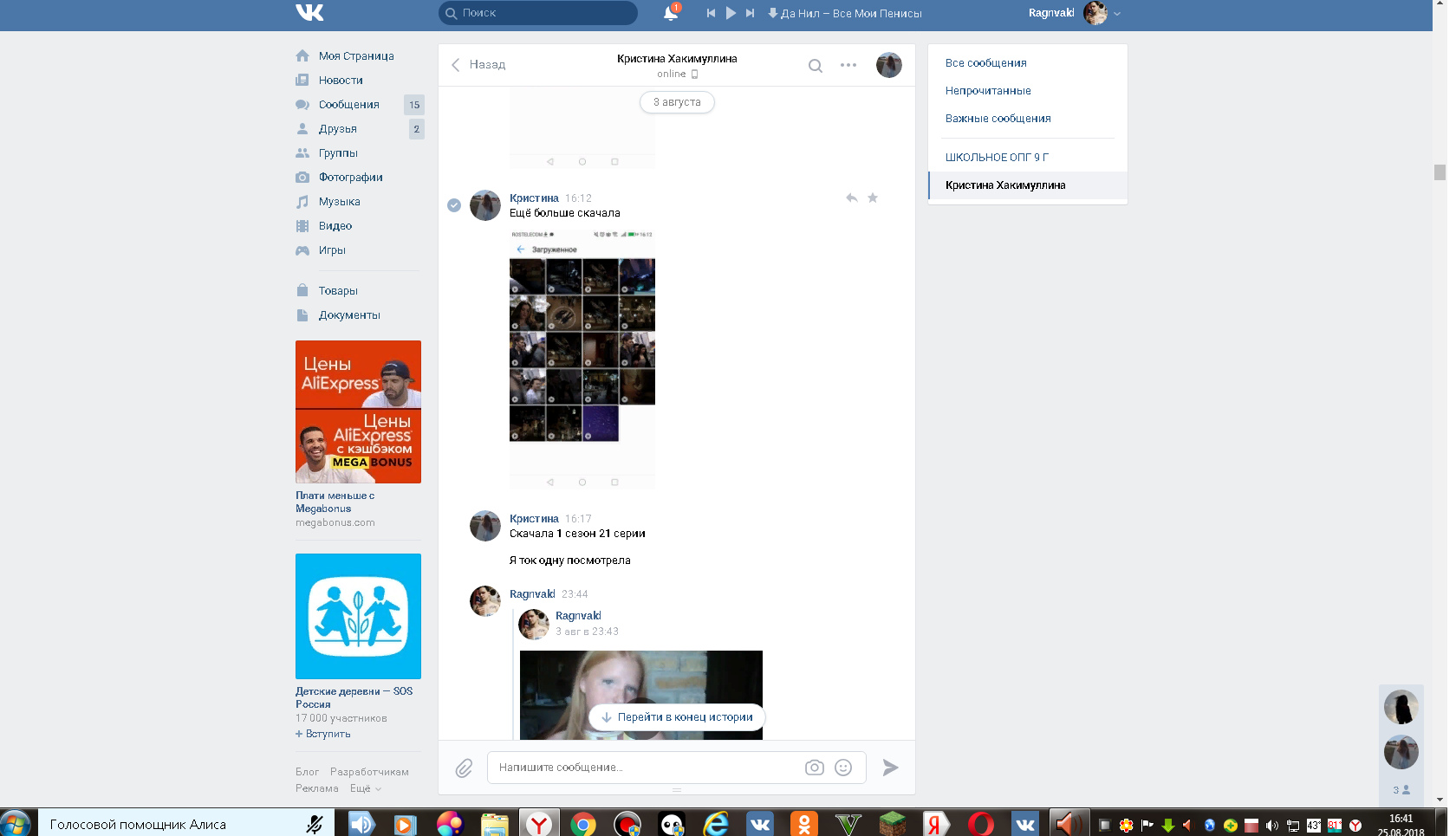This screenshot has width=1456, height=836.
Task: Open the conversation actions three-dots menu
Action: pyautogui.click(x=848, y=65)
